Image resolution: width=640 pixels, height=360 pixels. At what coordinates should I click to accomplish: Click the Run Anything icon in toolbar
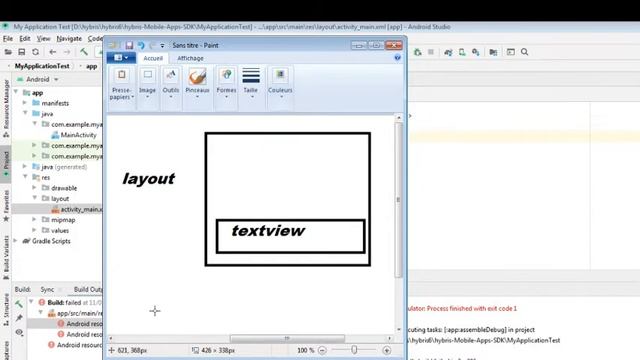click(511, 52)
